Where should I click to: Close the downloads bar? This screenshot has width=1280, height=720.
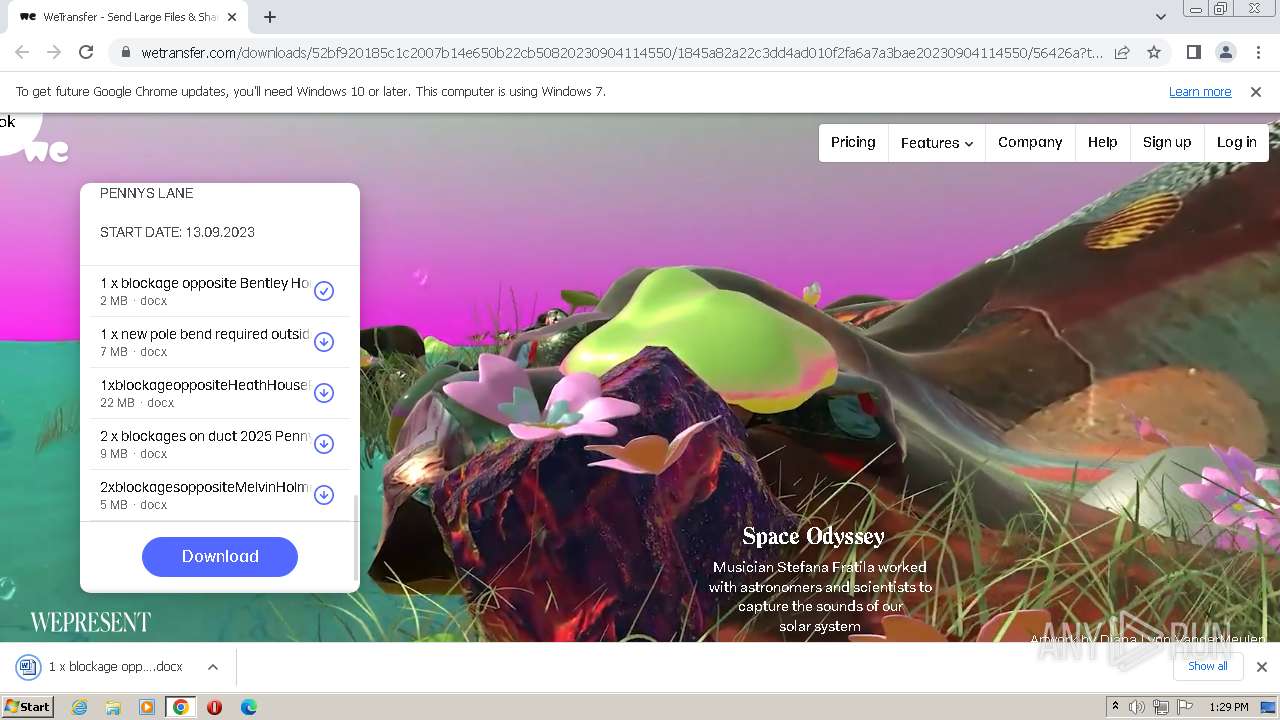pyautogui.click(x=1262, y=666)
